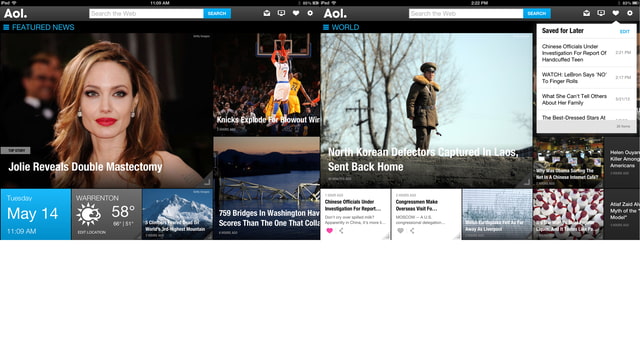Open the FEATURED NEWS section title
This screenshot has width=640, height=360.
[43, 27]
